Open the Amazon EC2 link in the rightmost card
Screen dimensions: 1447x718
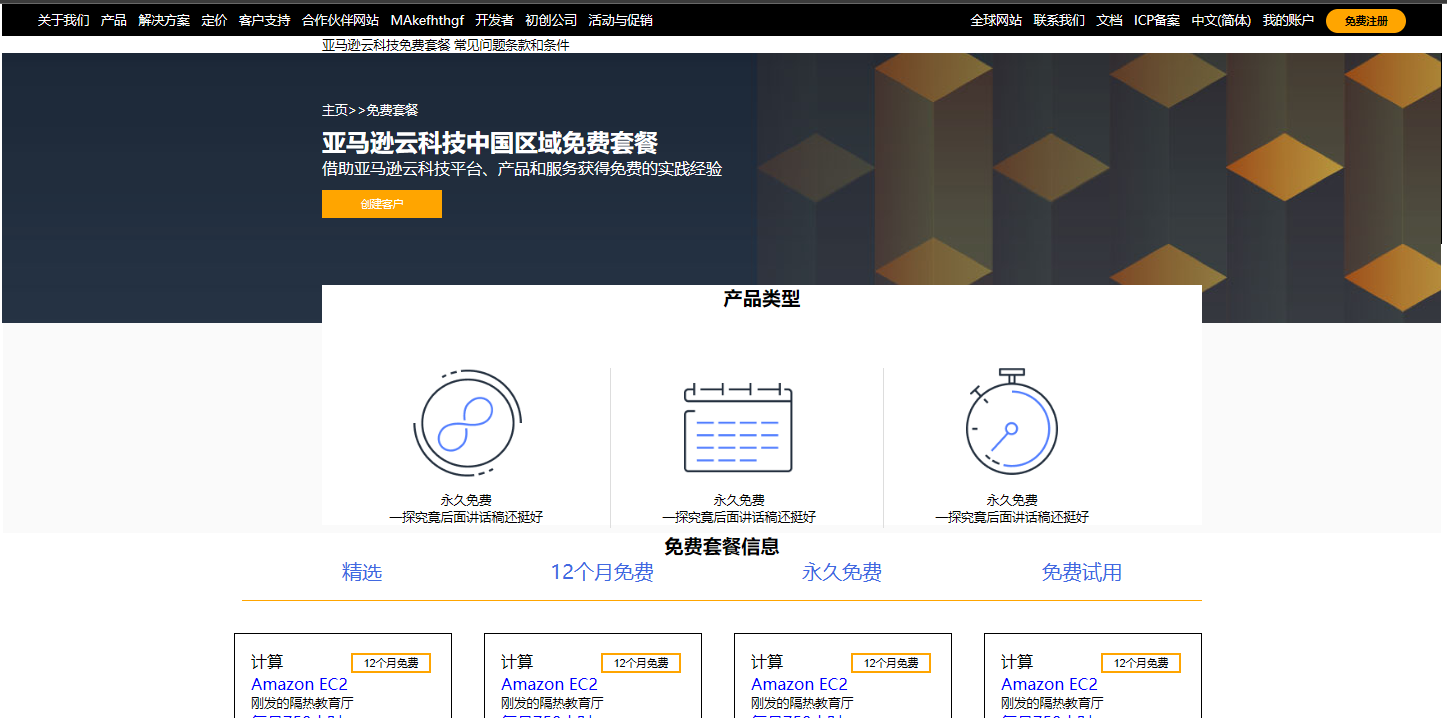[x=1049, y=684]
